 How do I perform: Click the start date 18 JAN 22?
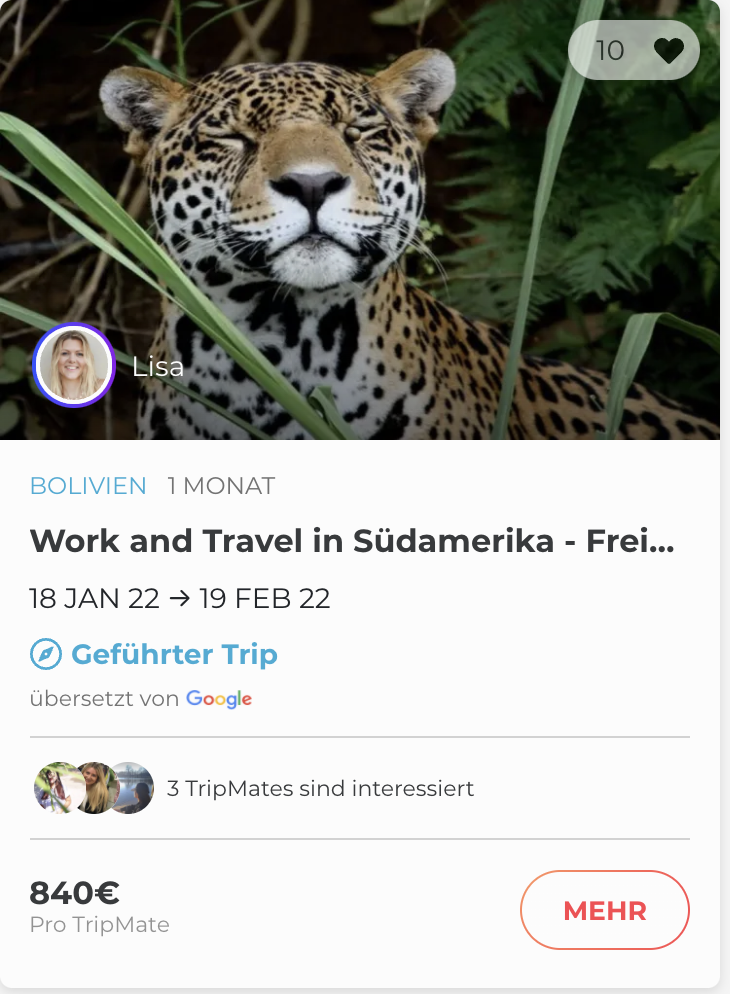[x=95, y=599]
